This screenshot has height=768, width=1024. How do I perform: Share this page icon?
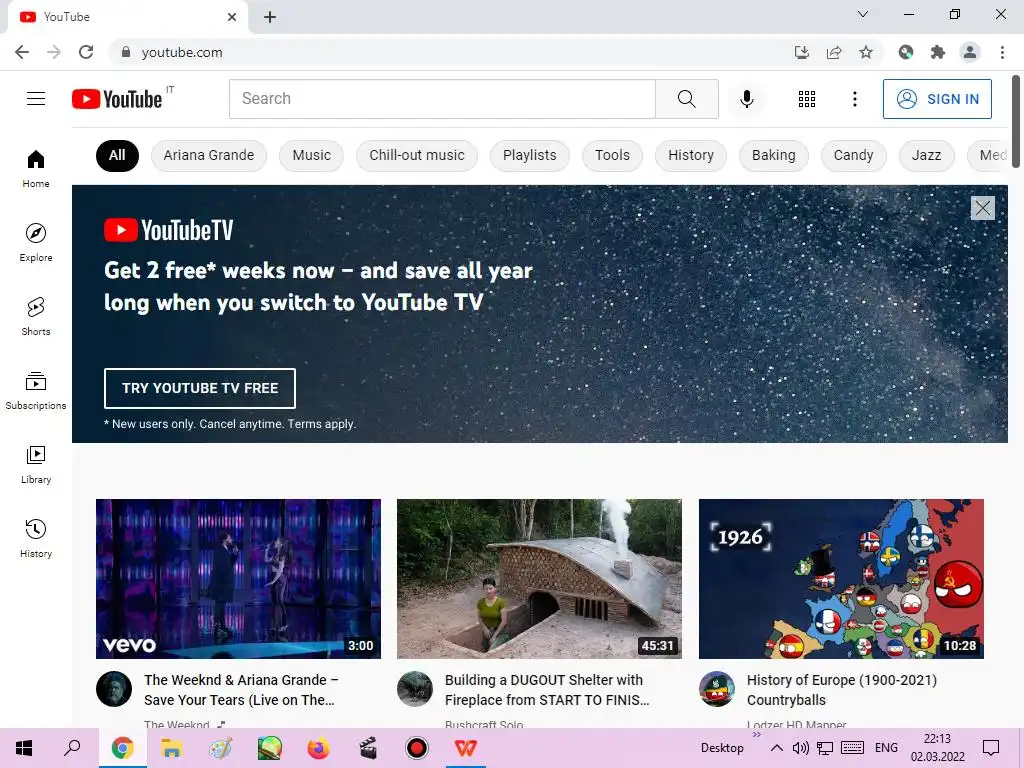tap(833, 52)
